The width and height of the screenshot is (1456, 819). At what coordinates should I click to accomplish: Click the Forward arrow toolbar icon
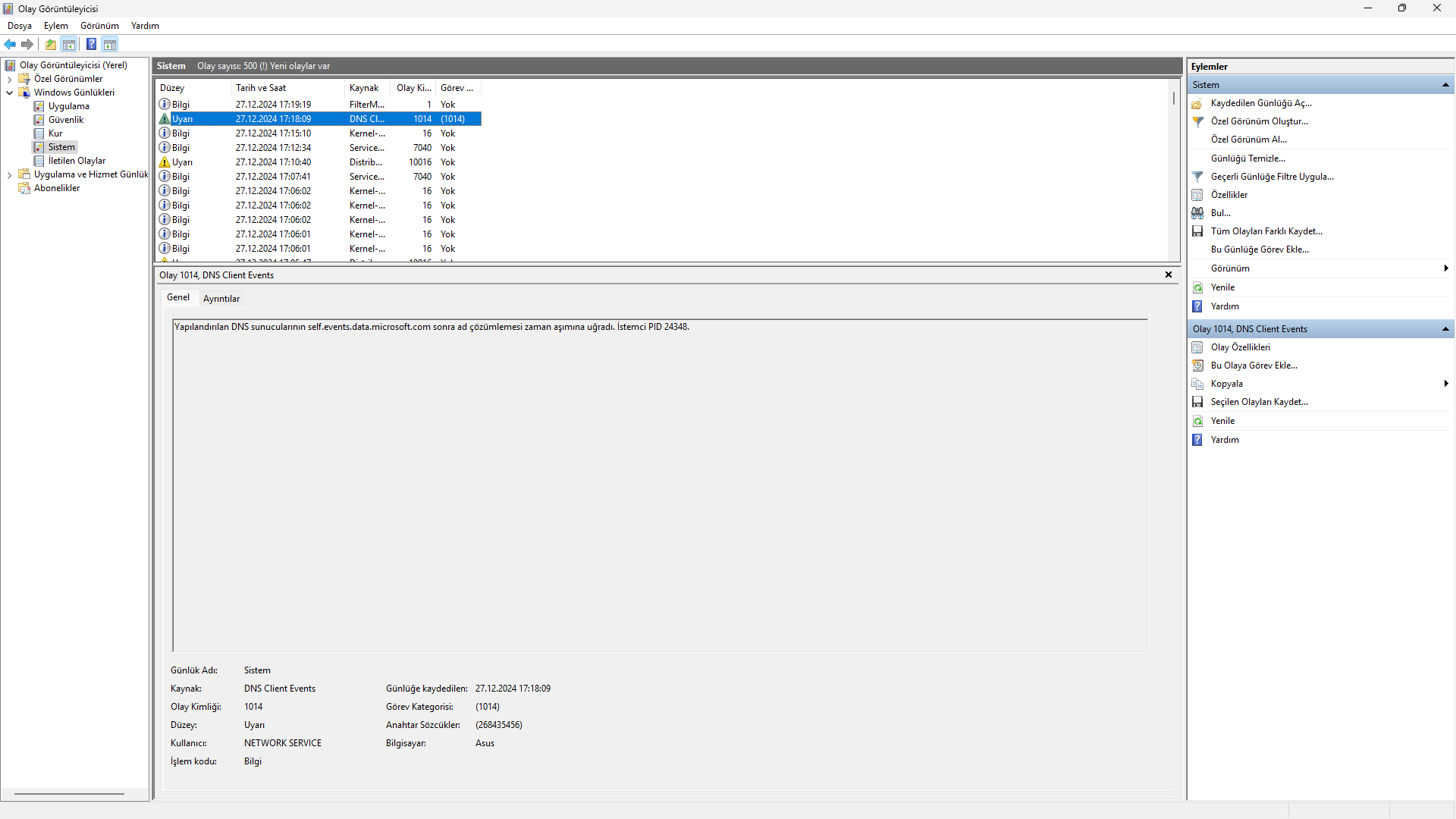coord(27,45)
